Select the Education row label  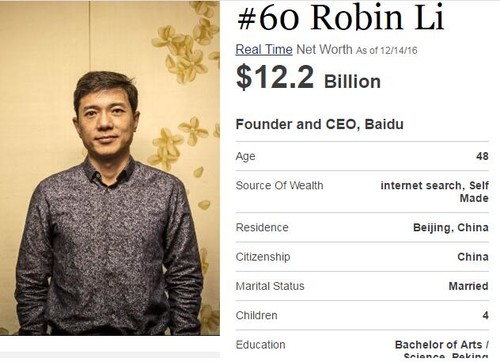coord(260,345)
